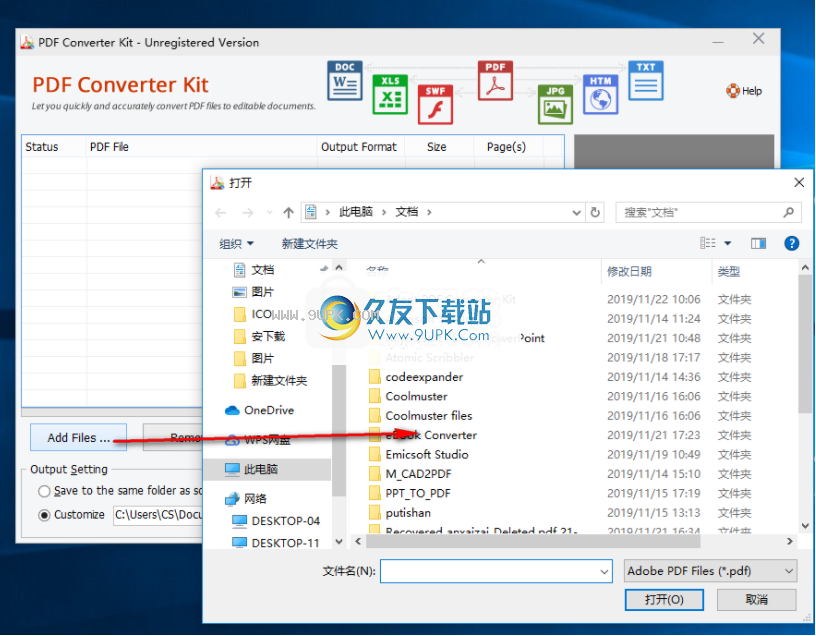Select the codeexpander folder
Viewport: 816px width, 636px height.
tap(424, 377)
